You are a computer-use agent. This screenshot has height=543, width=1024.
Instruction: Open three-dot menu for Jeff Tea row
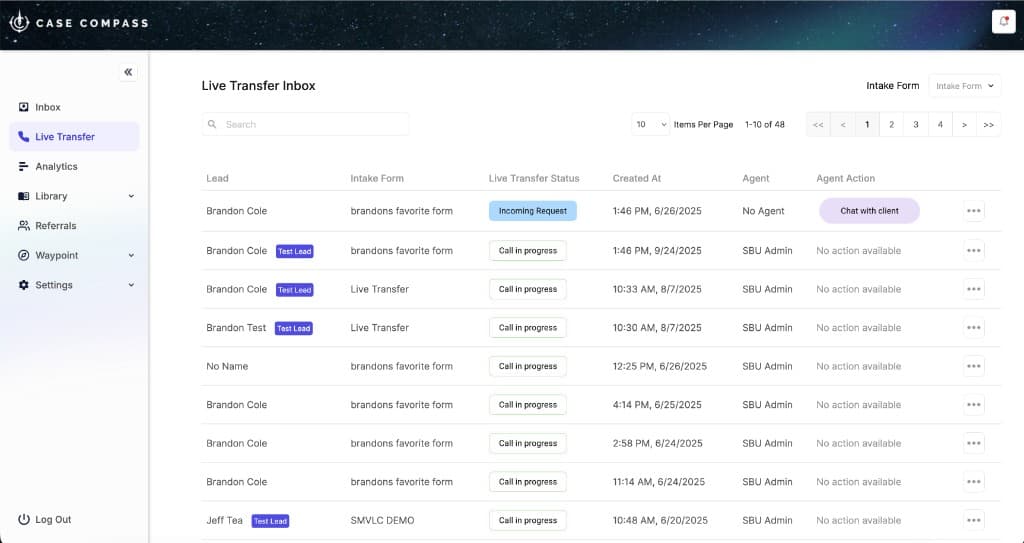point(974,520)
